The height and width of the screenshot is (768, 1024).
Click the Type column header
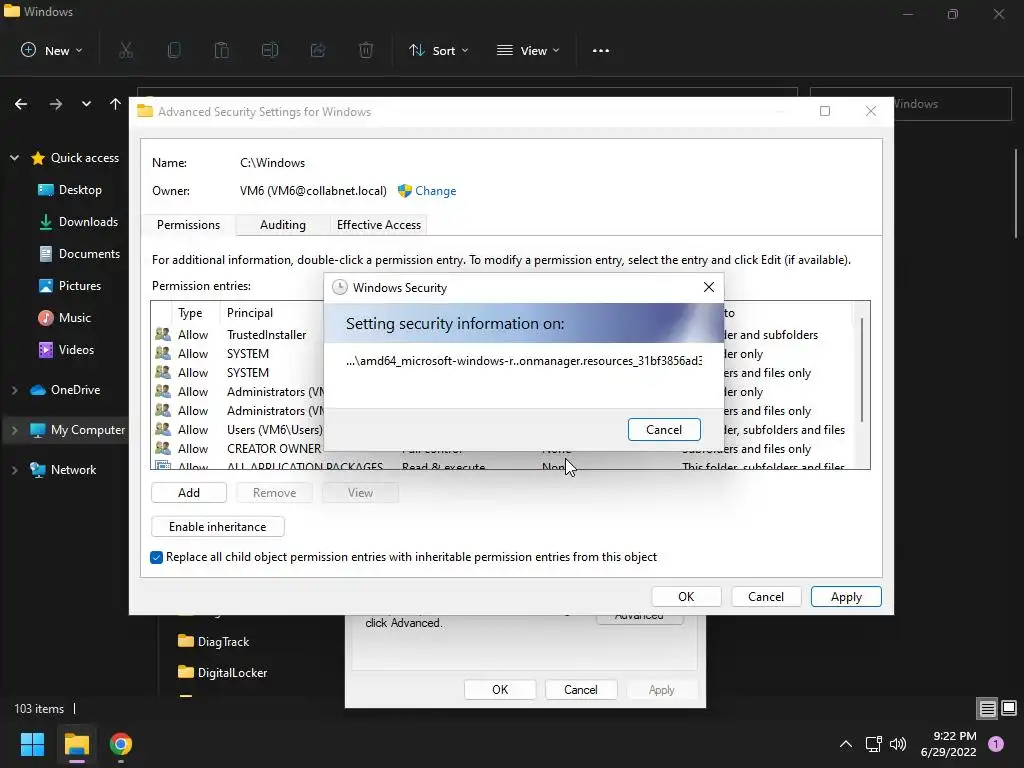190,313
